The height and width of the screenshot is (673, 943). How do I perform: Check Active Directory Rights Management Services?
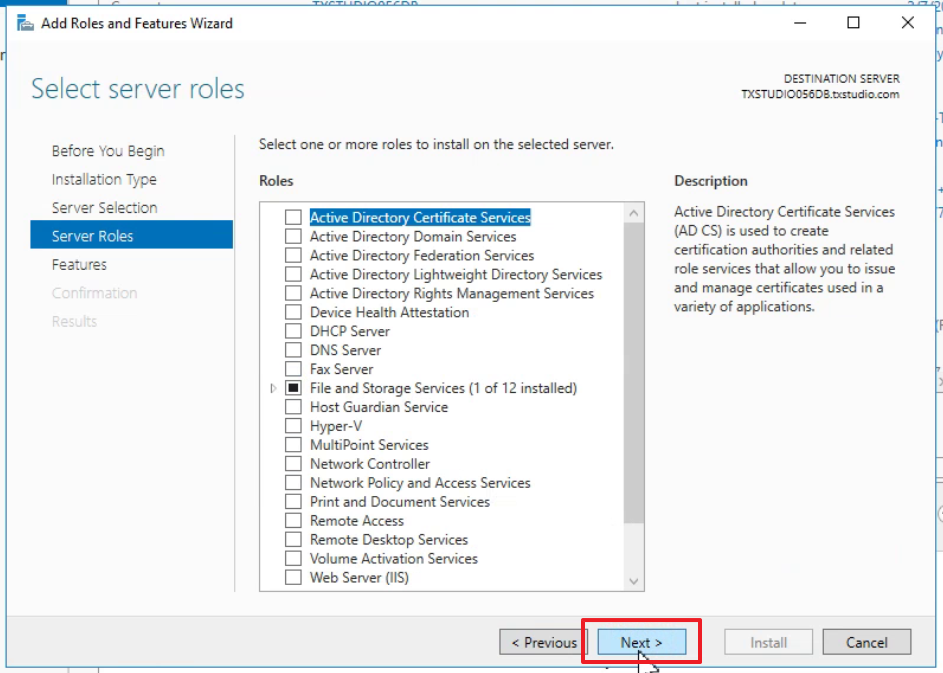tap(293, 293)
